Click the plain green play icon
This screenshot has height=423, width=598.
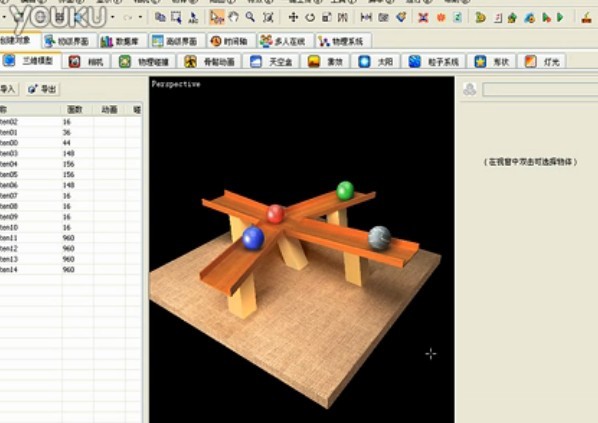pyautogui.click(x=560, y=17)
